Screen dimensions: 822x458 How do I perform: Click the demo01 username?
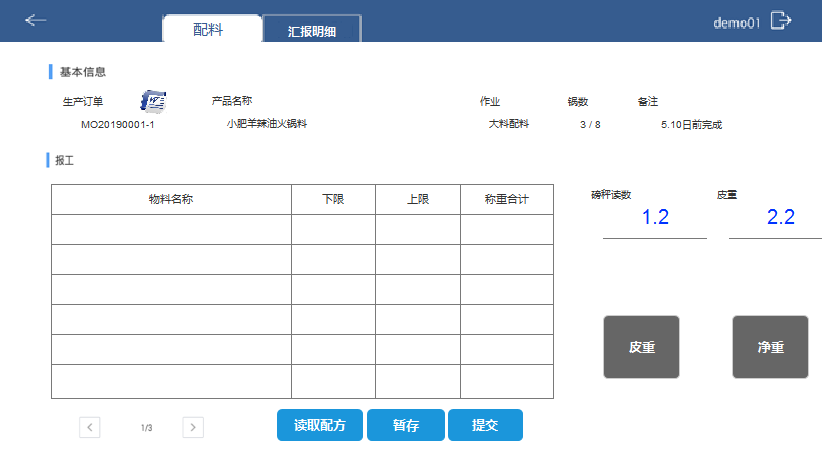tap(737, 22)
